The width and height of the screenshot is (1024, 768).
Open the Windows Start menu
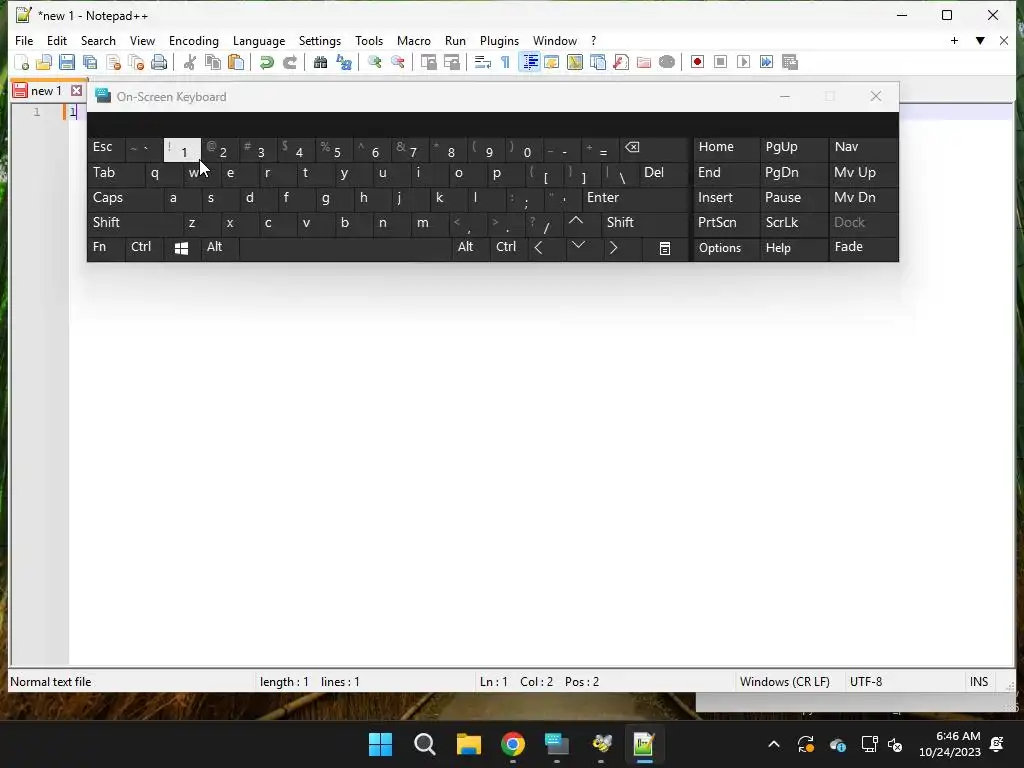(x=380, y=744)
